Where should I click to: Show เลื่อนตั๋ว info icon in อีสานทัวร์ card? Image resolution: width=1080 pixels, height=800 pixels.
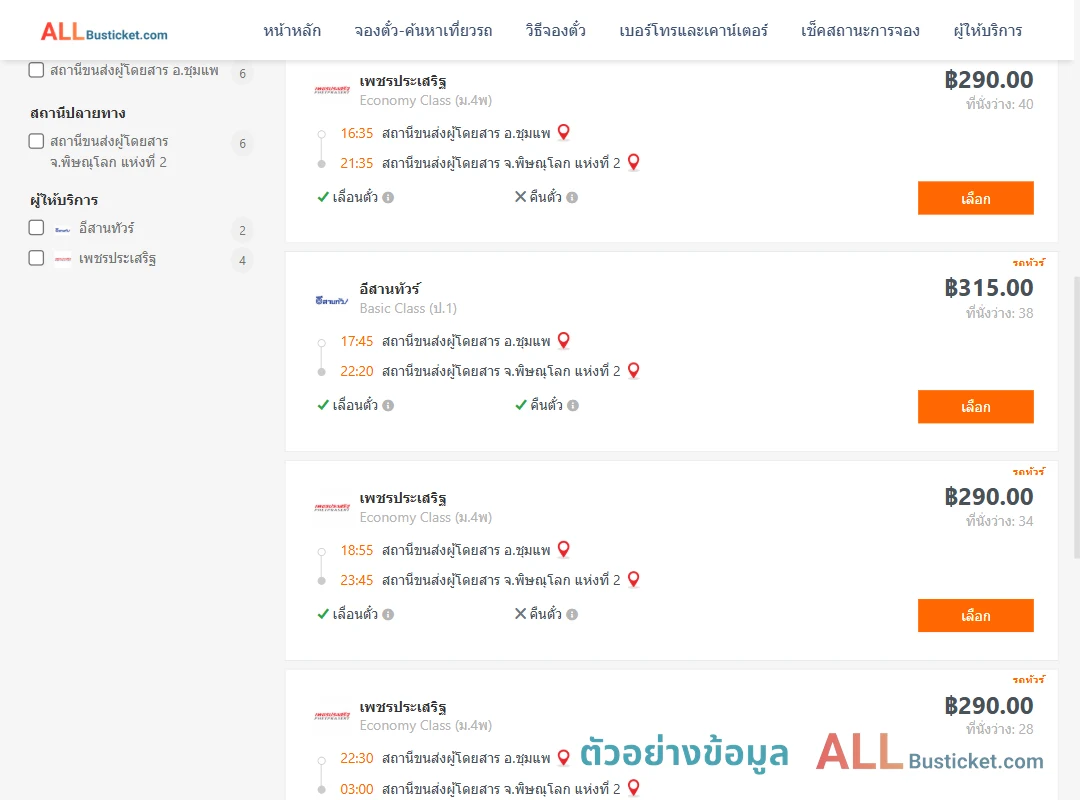point(388,406)
